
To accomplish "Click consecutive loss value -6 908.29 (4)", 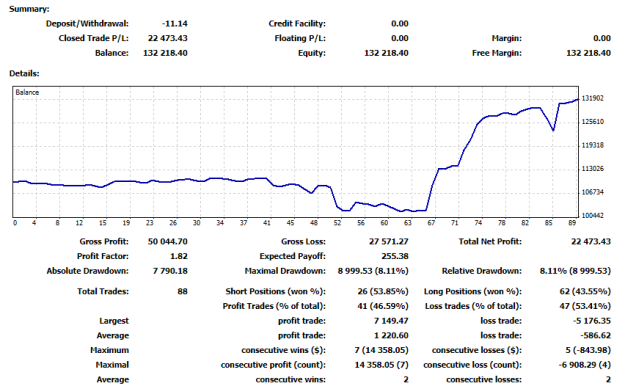I will point(585,365).
